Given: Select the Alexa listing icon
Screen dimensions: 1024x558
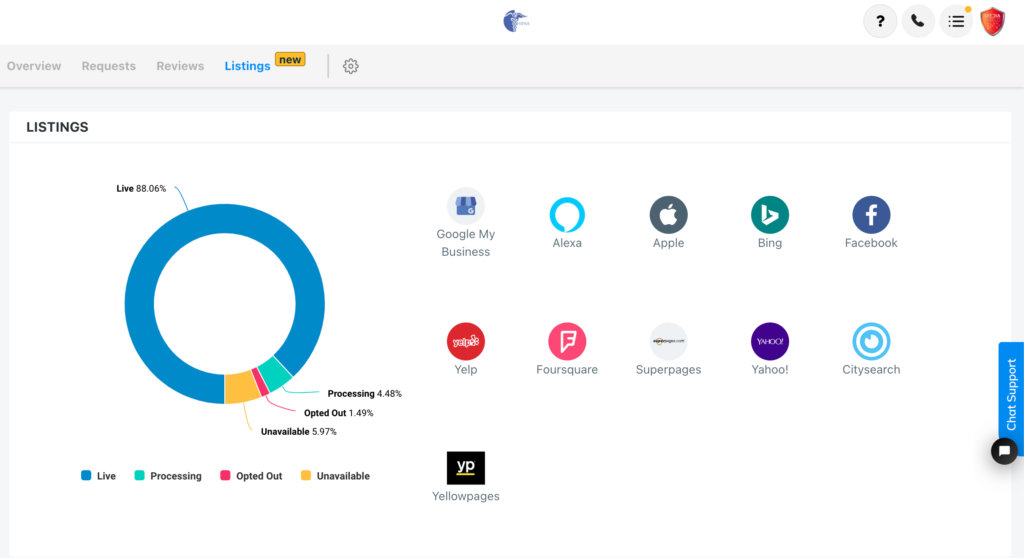Looking at the screenshot, I should pos(567,215).
